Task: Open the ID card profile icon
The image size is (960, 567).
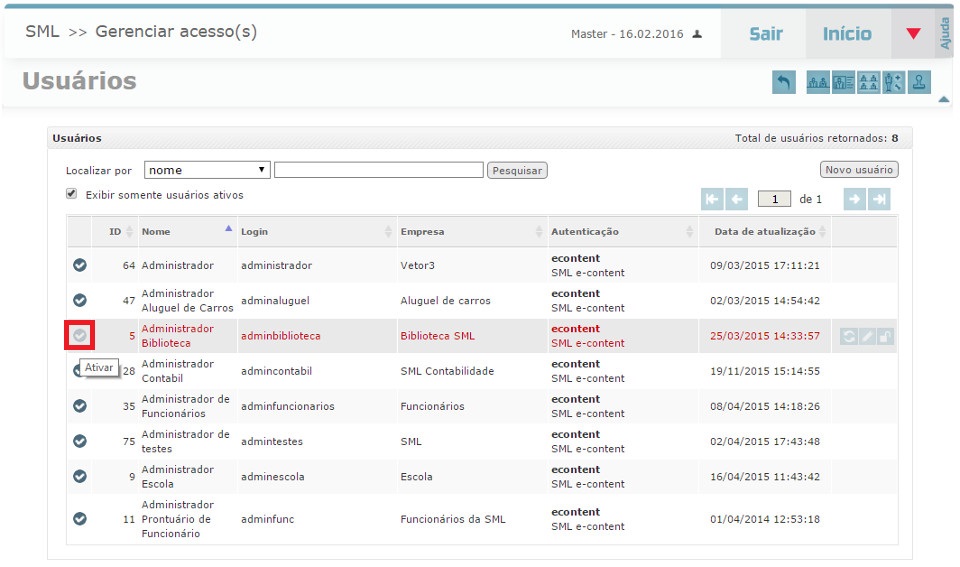Action: point(843,83)
